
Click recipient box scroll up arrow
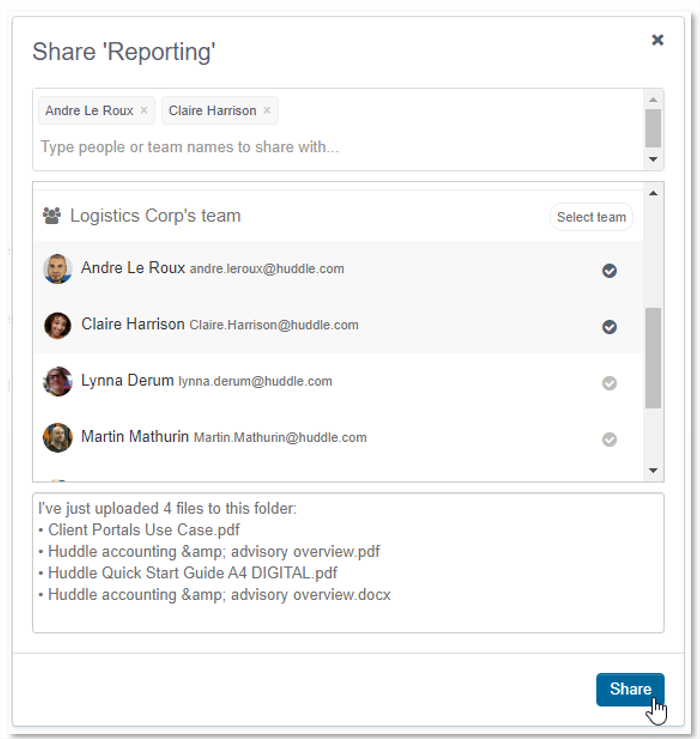point(653,99)
